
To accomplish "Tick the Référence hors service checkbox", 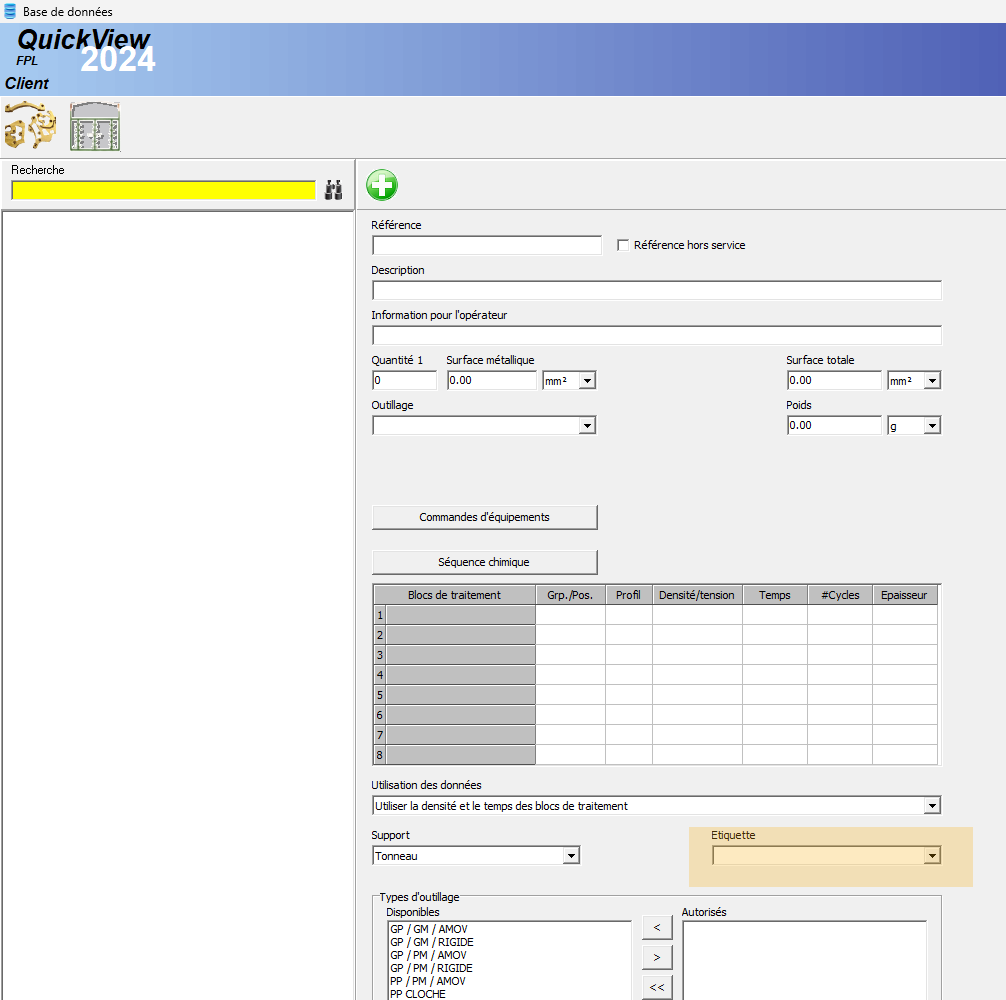I will [x=624, y=245].
